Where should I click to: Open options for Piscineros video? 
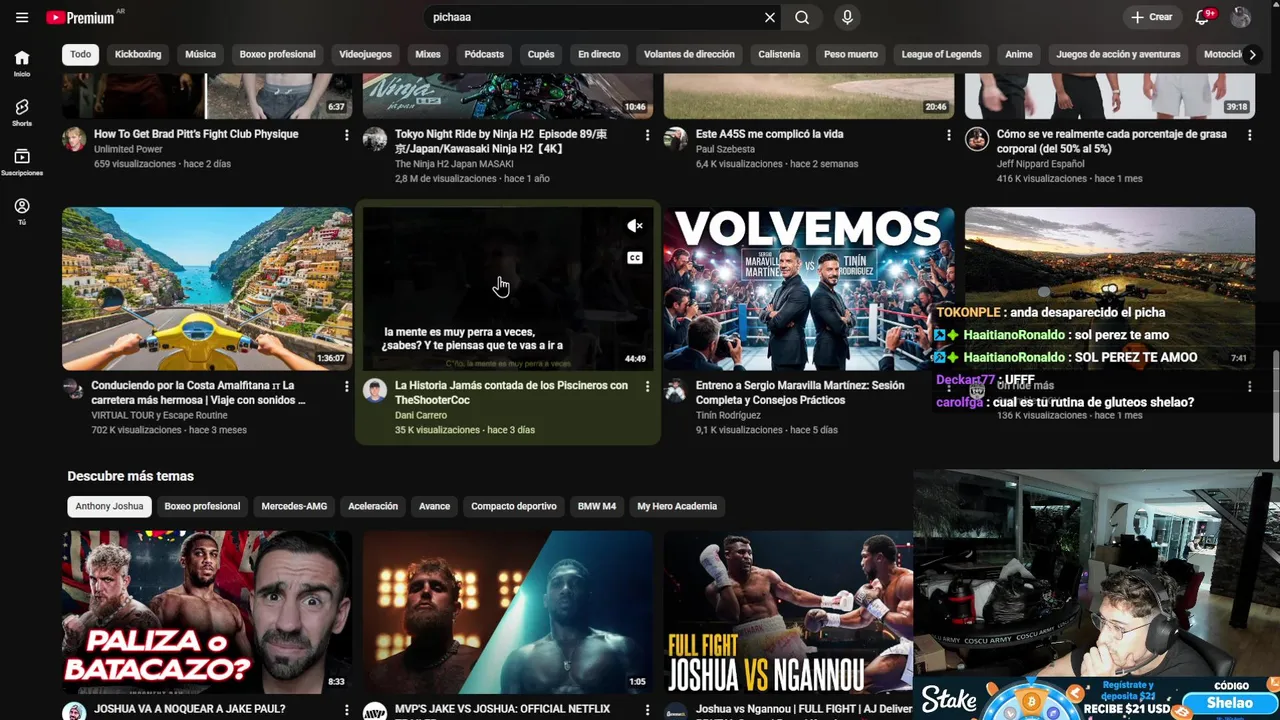[x=647, y=386]
